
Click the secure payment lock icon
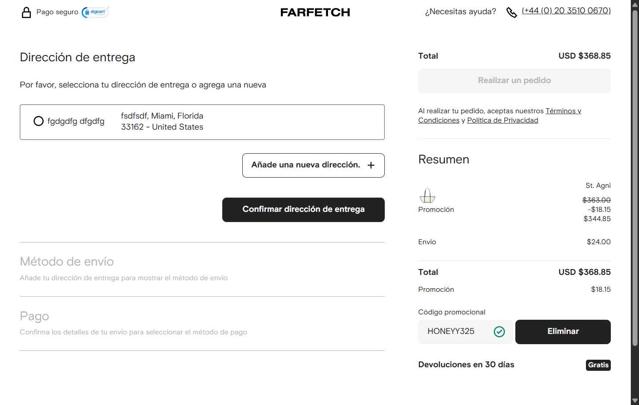(26, 13)
